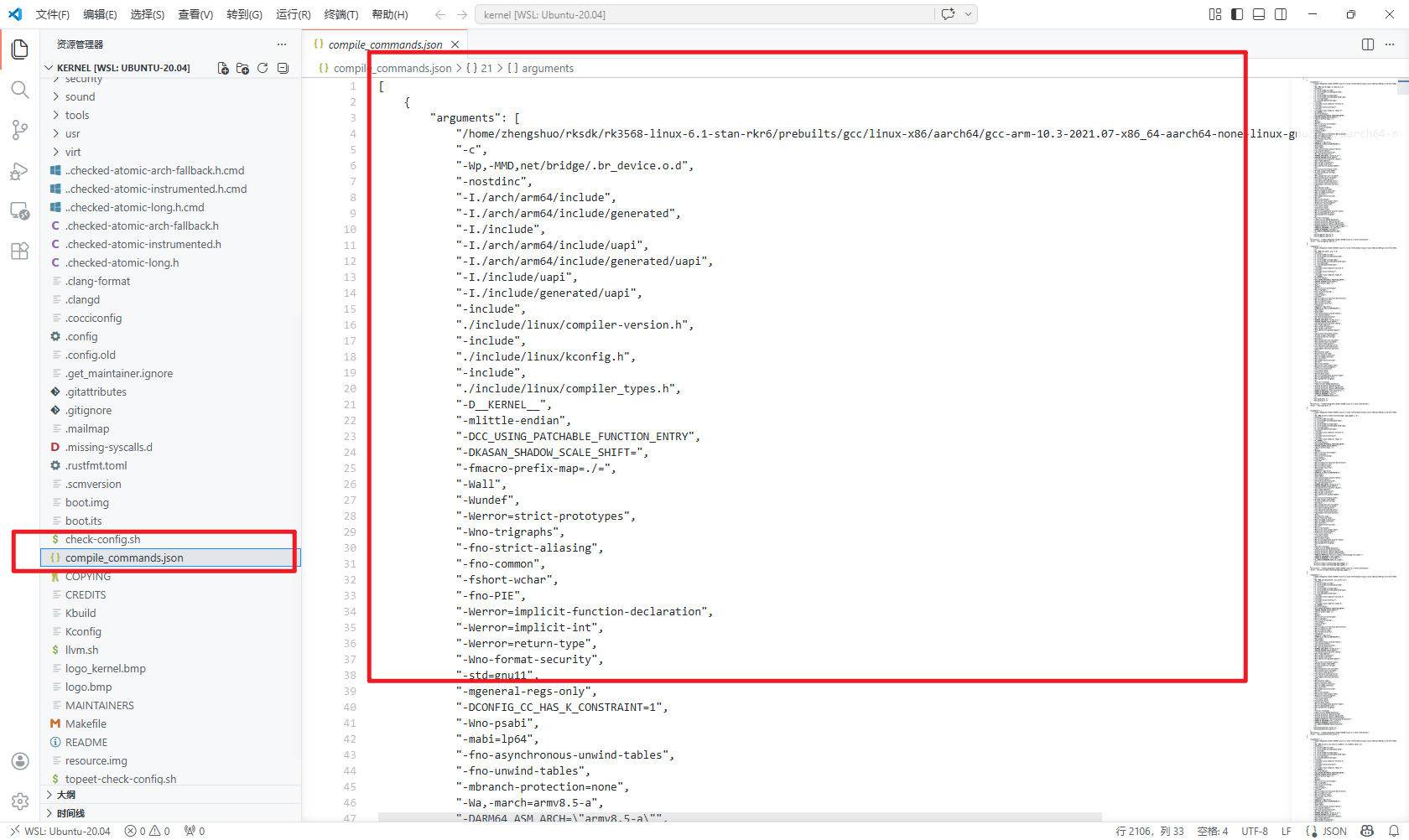1409x840 pixels.
Task: Open Source Control view
Action: [20, 130]
